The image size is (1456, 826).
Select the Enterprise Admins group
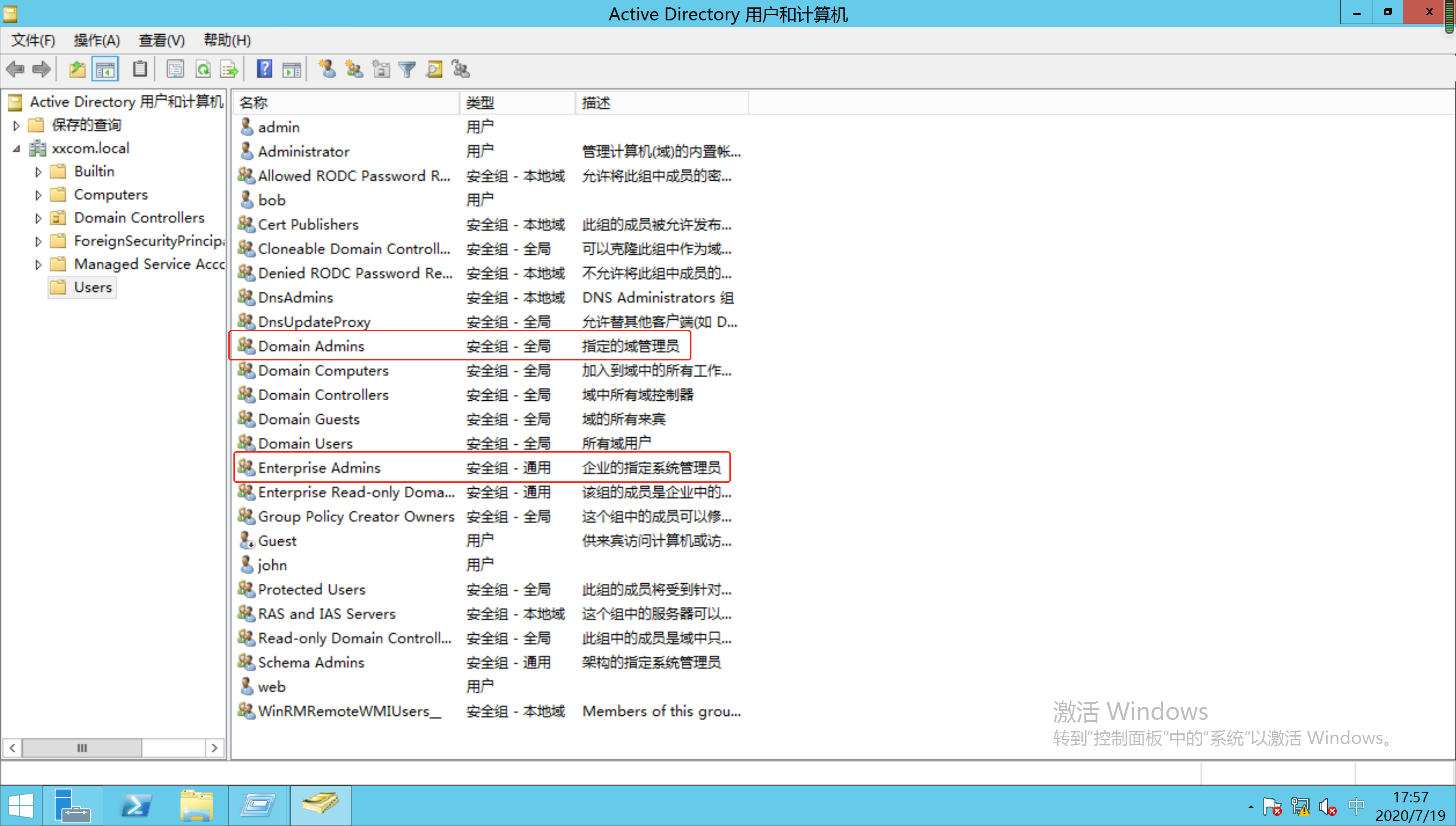click(319, 467)
